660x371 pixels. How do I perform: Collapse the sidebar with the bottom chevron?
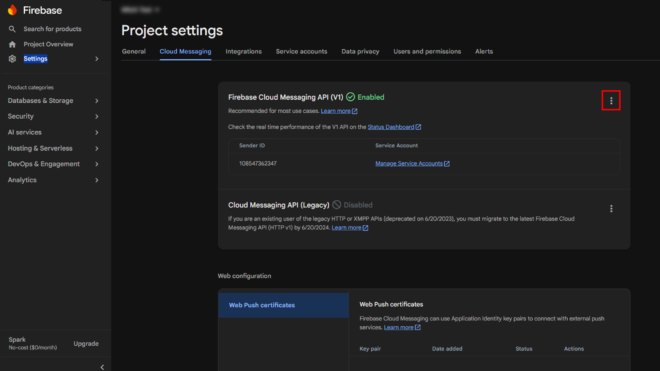pyautogui.click(x=102, y=367)
